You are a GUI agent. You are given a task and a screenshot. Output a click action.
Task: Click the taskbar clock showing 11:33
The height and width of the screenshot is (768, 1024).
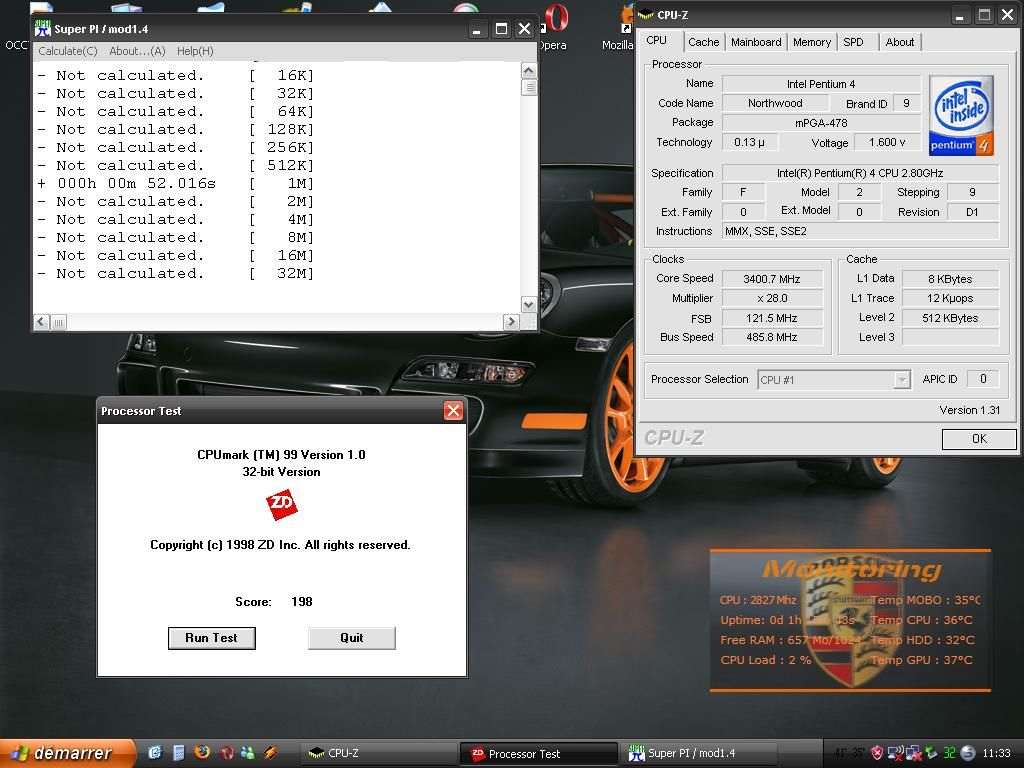(x=996, y=753)
